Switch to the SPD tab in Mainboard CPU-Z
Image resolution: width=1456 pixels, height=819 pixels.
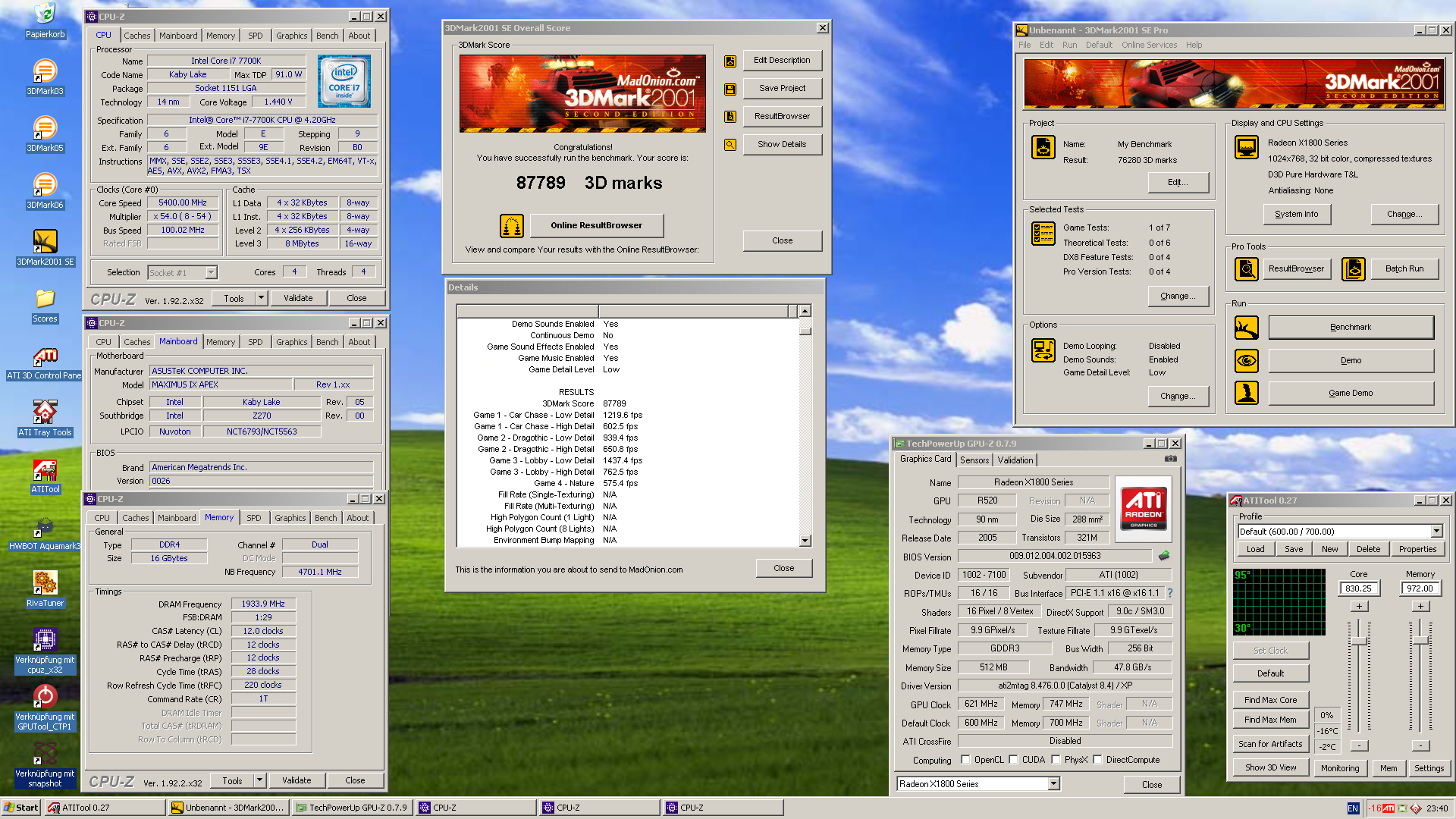click(256, 342)
